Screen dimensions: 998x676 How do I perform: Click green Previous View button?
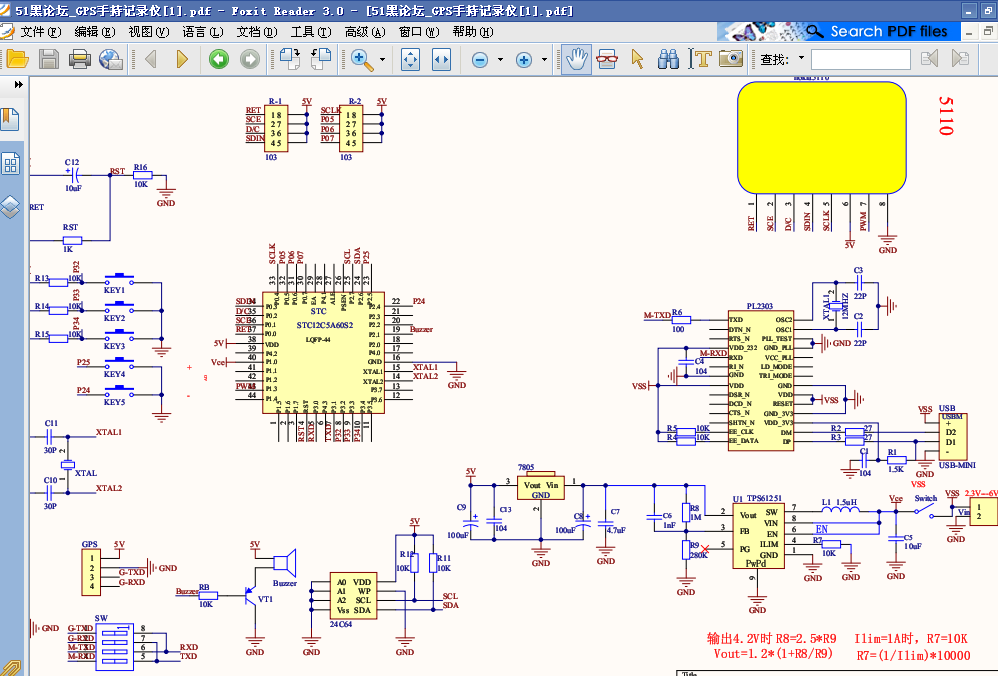click(x=218, y=59)
